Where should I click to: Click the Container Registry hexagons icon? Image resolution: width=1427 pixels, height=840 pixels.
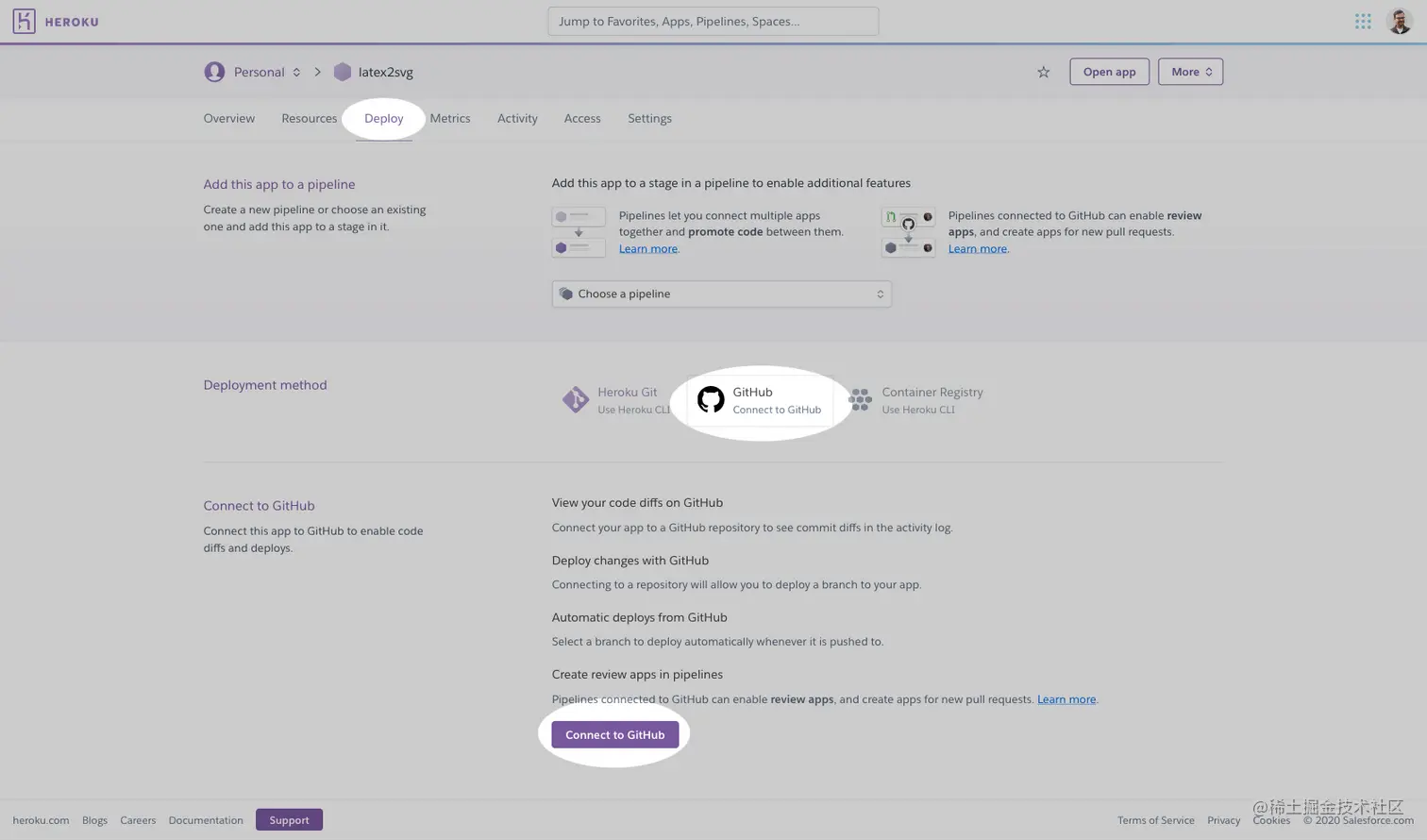(x=860, y=399)
